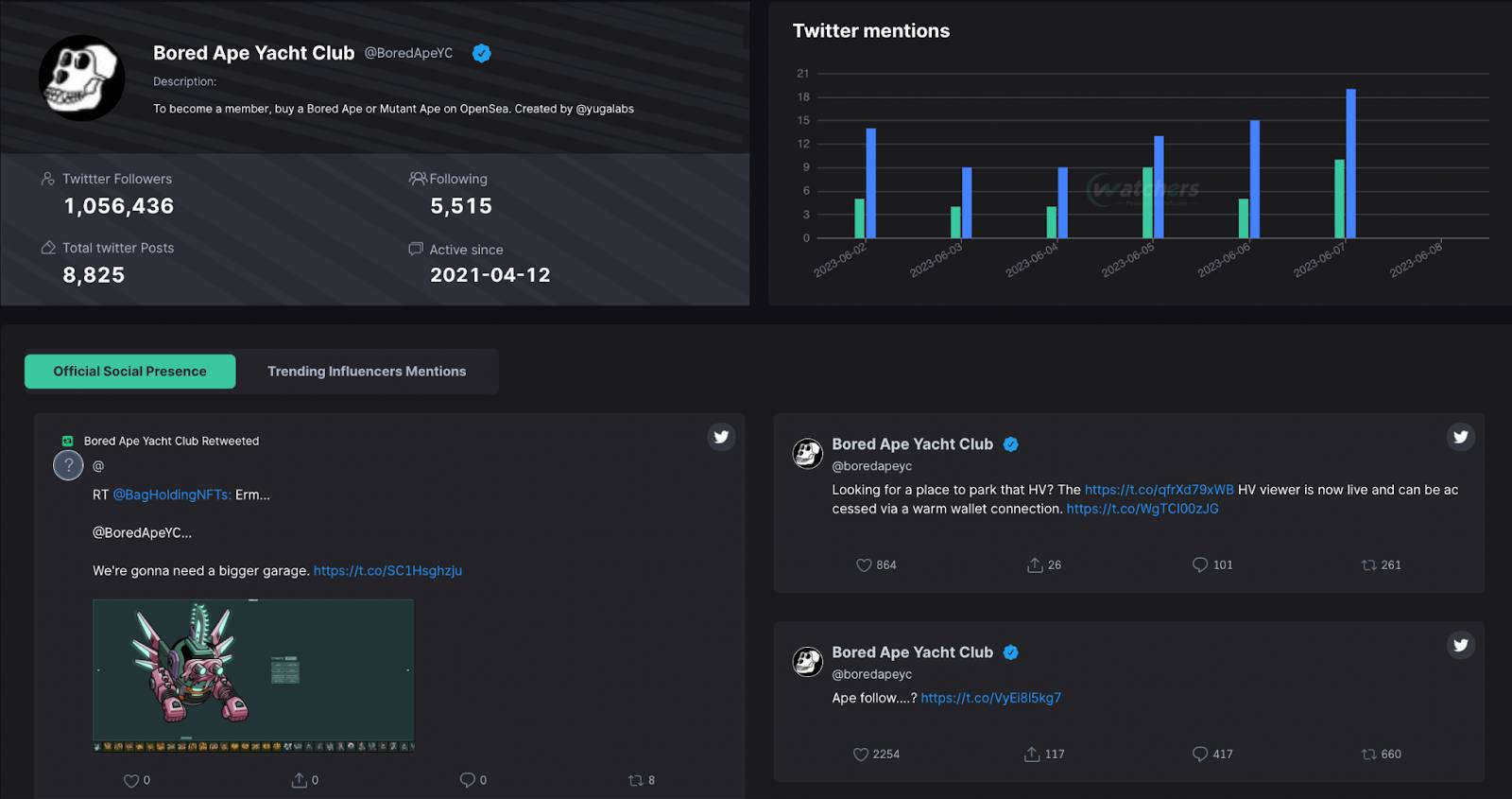Click the active since date 2021-04-12
This screenshot has height=799, width=1512.
point(490,275)
